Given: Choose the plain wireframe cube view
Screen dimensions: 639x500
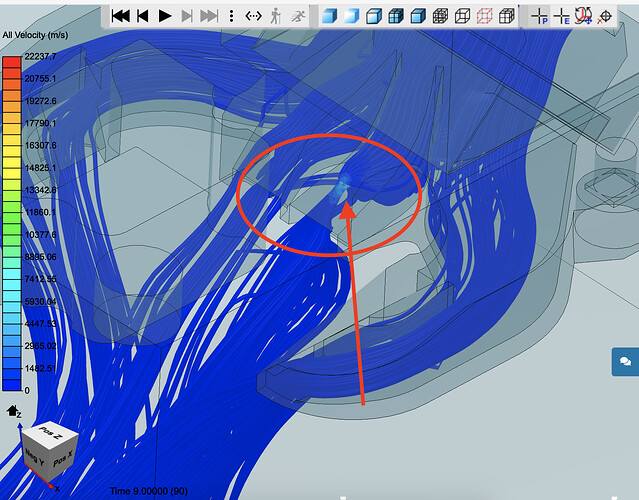Looking at the screenshot, I should pos(462,16).
